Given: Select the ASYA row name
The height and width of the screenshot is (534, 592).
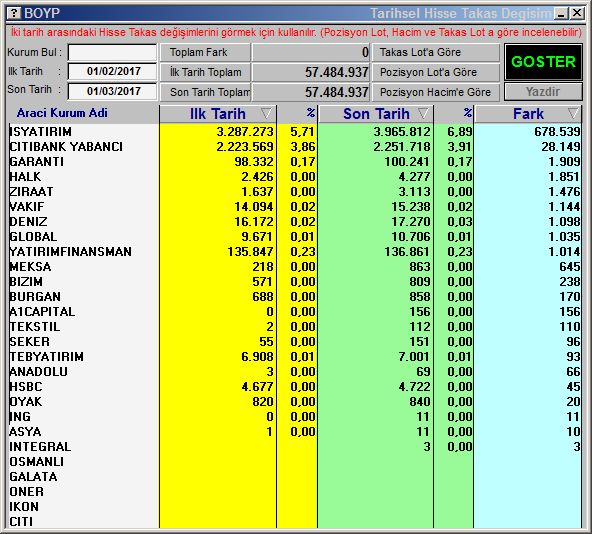Looking at the screenshot, I should coord(25,432).
